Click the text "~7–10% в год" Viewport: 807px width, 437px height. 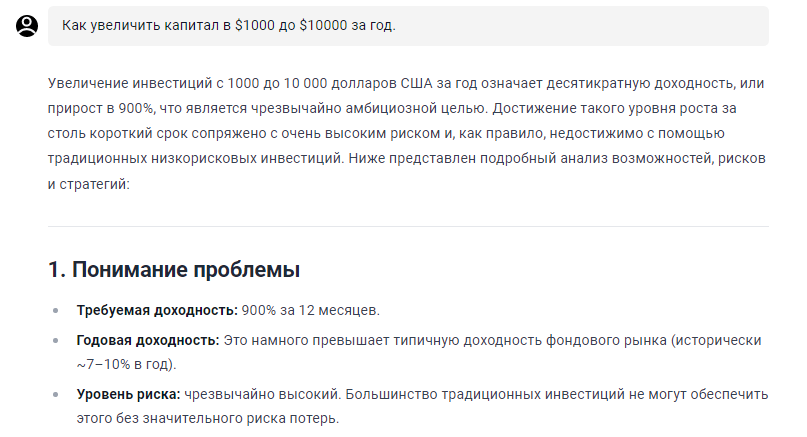[124, 364]
